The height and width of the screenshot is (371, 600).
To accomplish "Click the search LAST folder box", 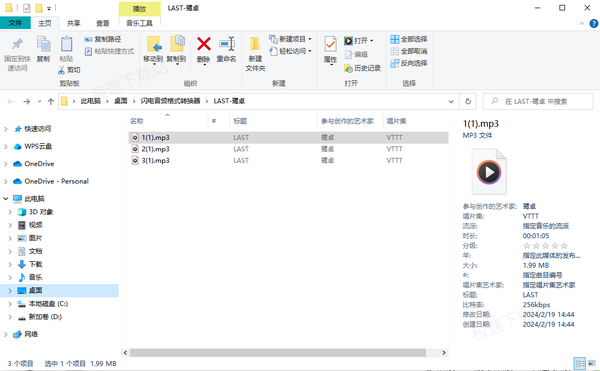I will pos(538,101).
